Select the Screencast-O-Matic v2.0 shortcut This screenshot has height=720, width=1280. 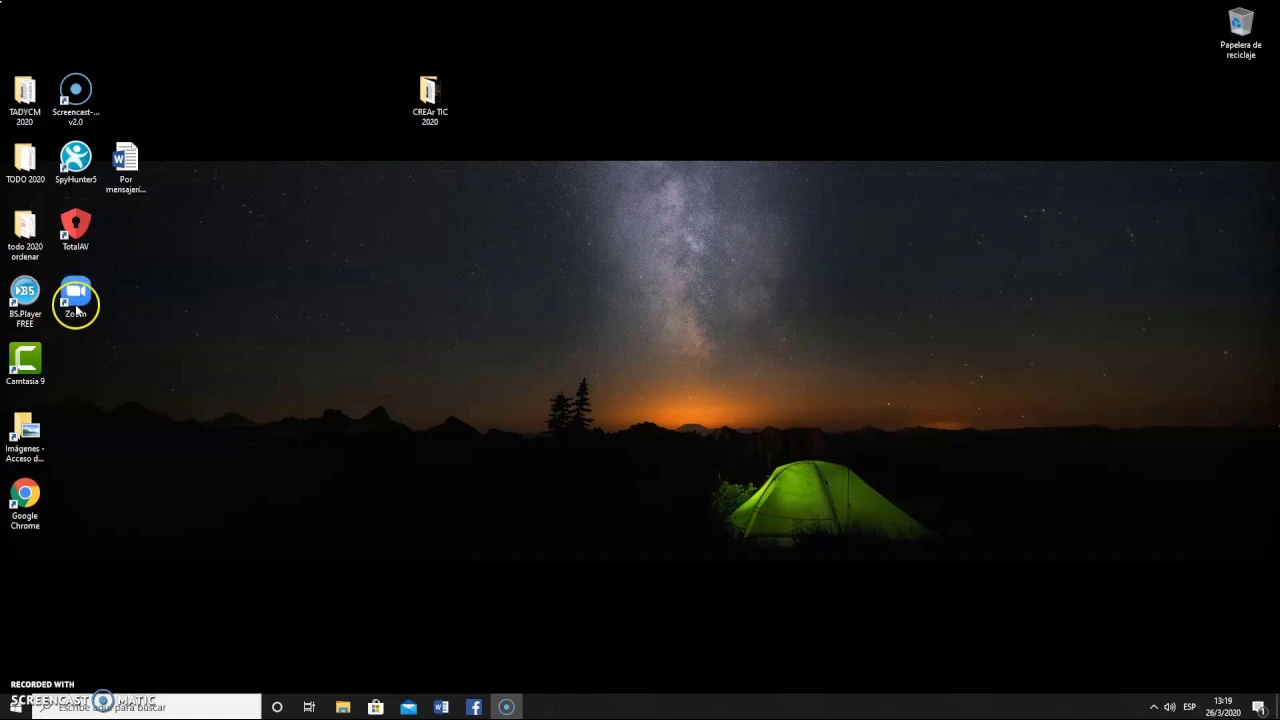76,100
